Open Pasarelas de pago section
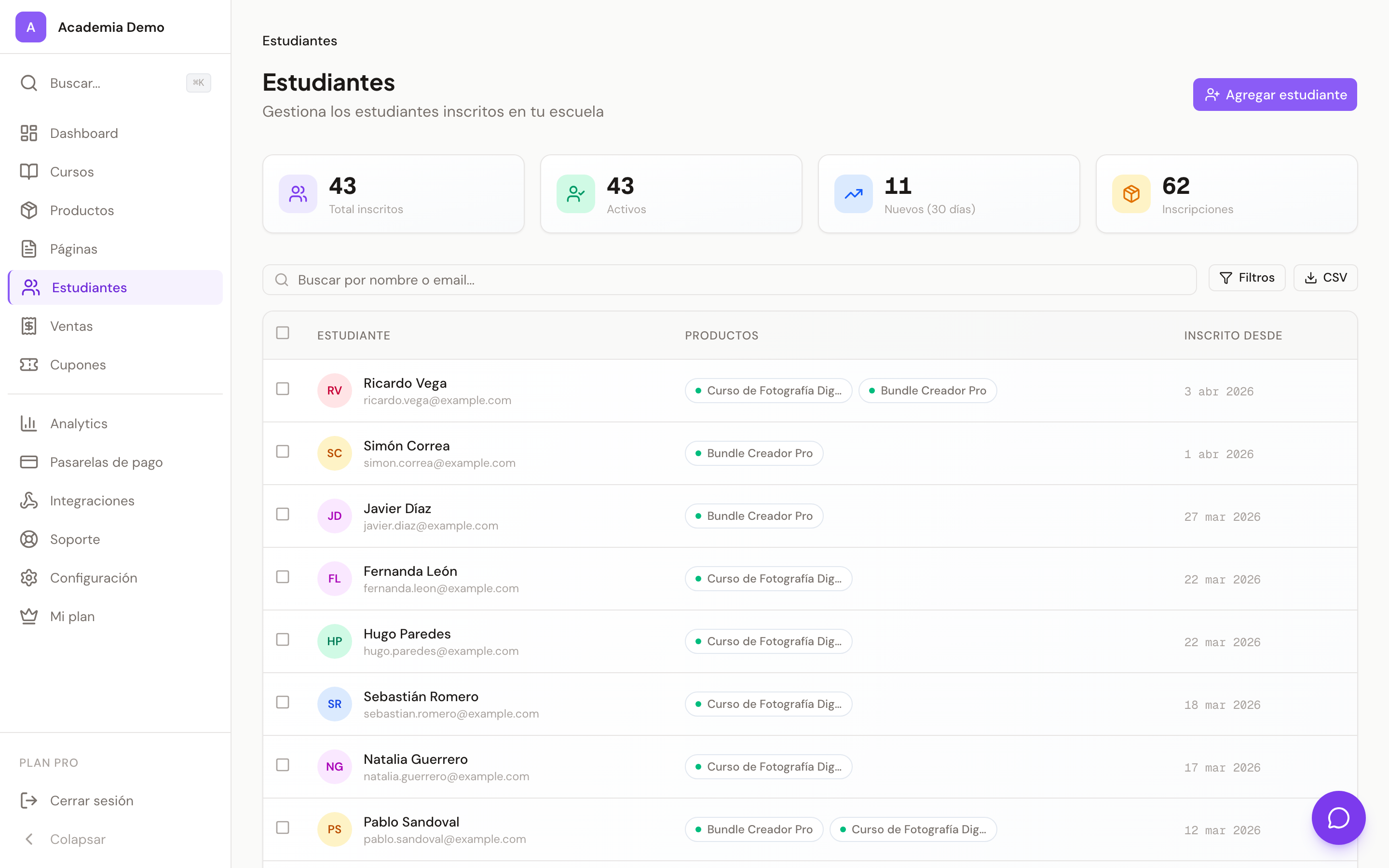1389x868 pixels. click(x=106, y=462)
